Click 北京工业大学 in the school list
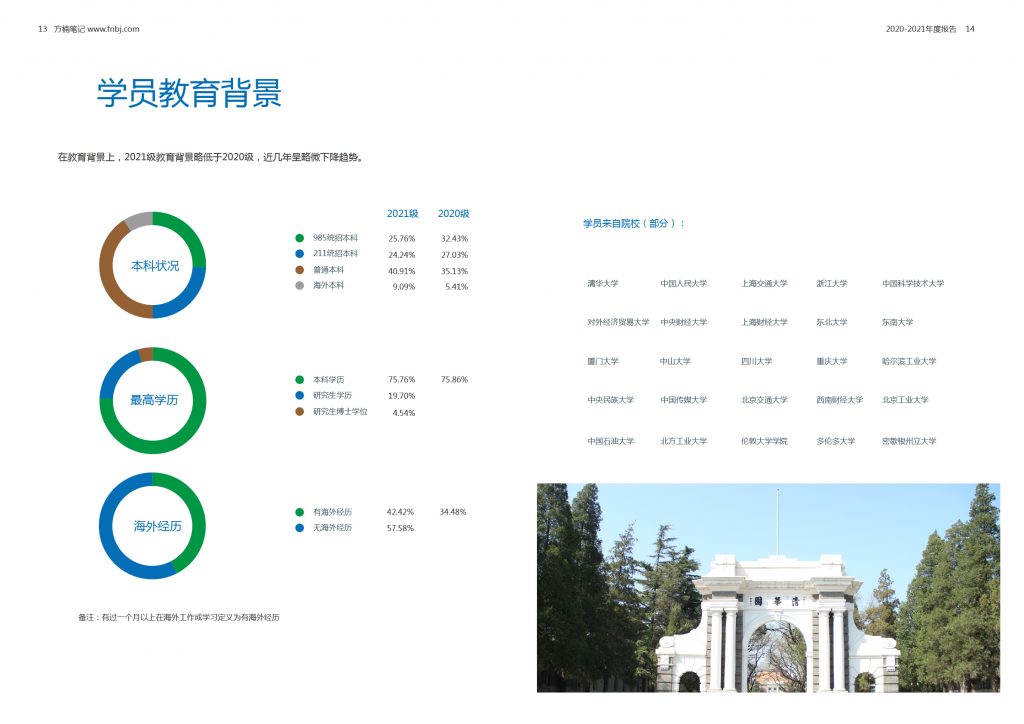This screenshot has height=724, width=1024. click(x=905, y=400)
